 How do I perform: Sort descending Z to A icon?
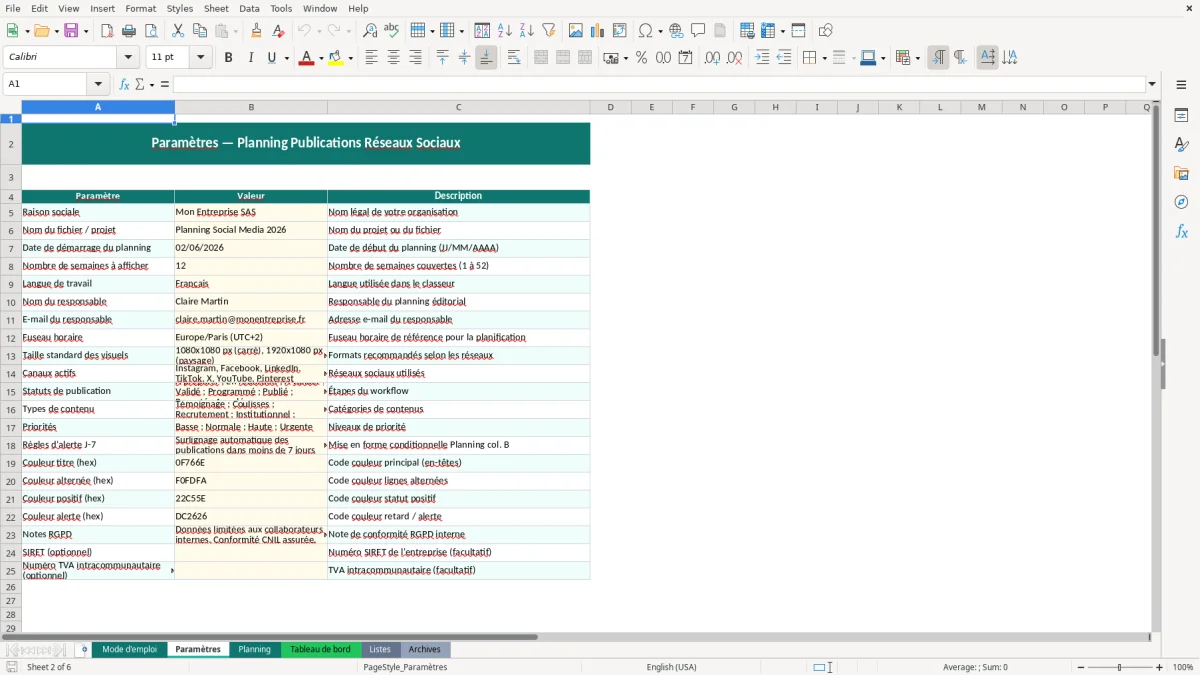[527, 31]
